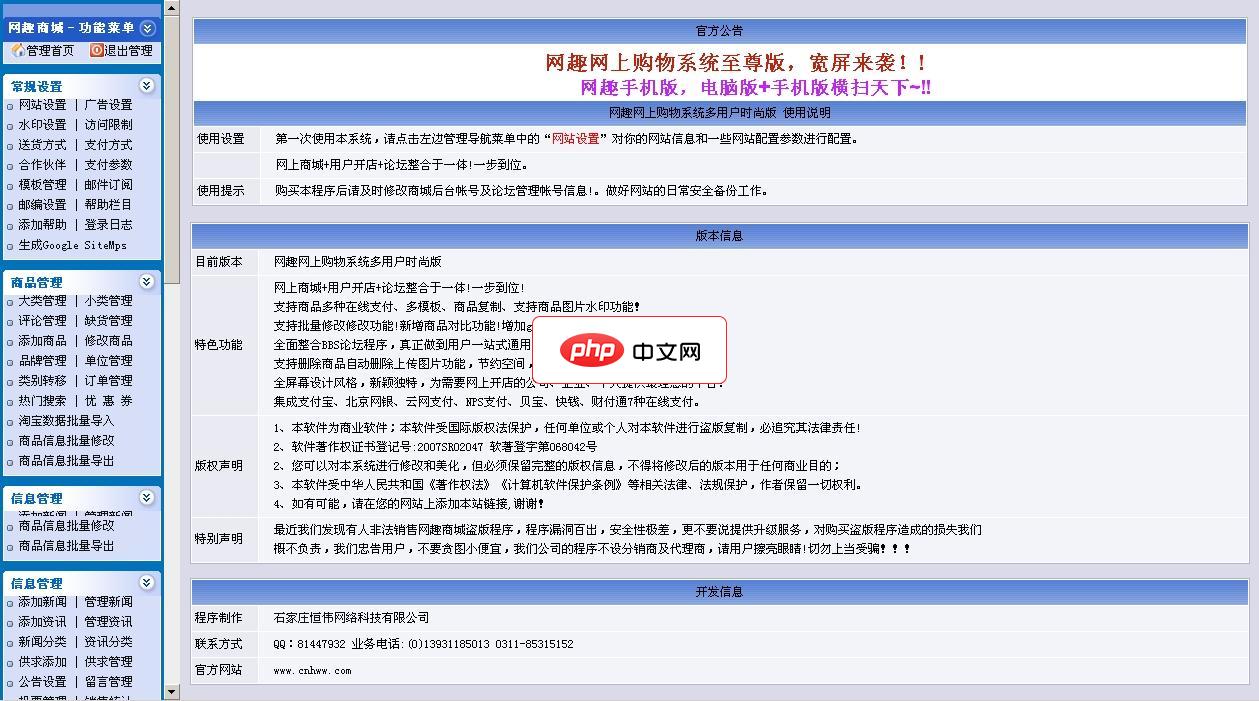
Task: Click the php中文网 logo
Action: (630, 351)
